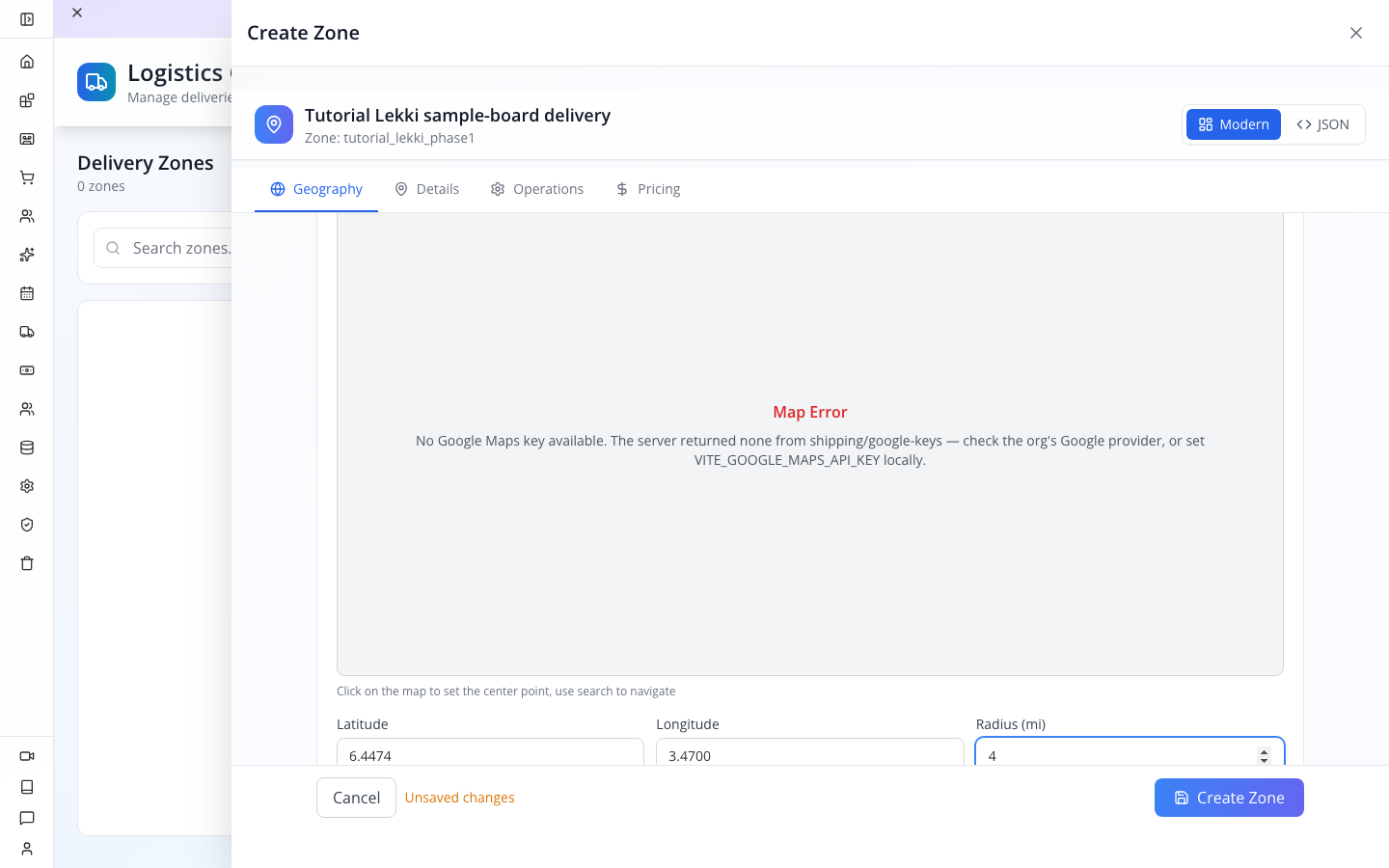Close the Create Zone panel
Viewport: 1389px width, 868px height.
[x=1356, y=33]
